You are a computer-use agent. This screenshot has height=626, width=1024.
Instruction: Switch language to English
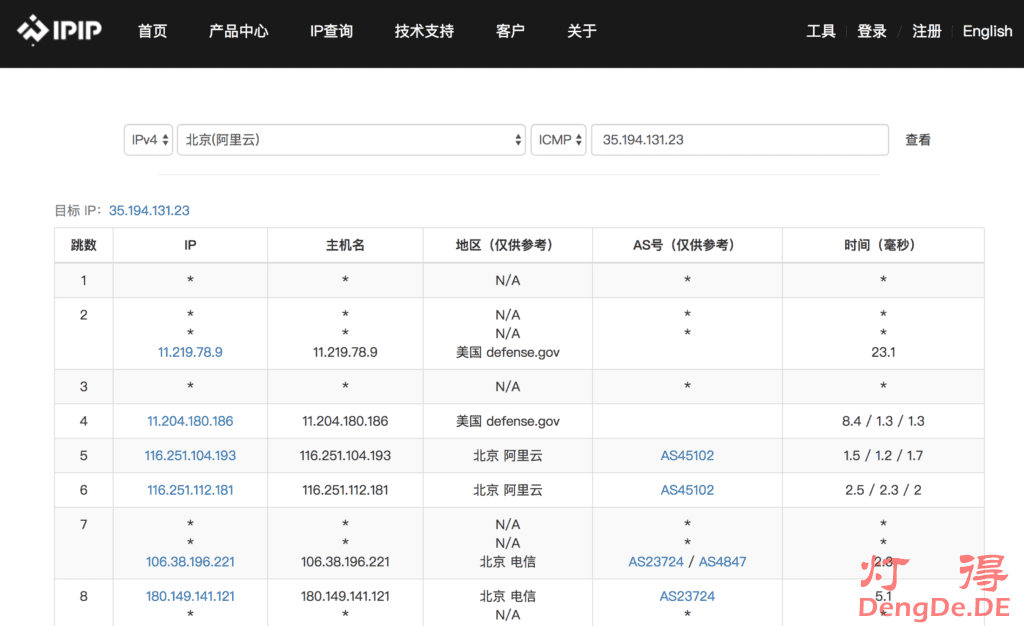[987, 31]
